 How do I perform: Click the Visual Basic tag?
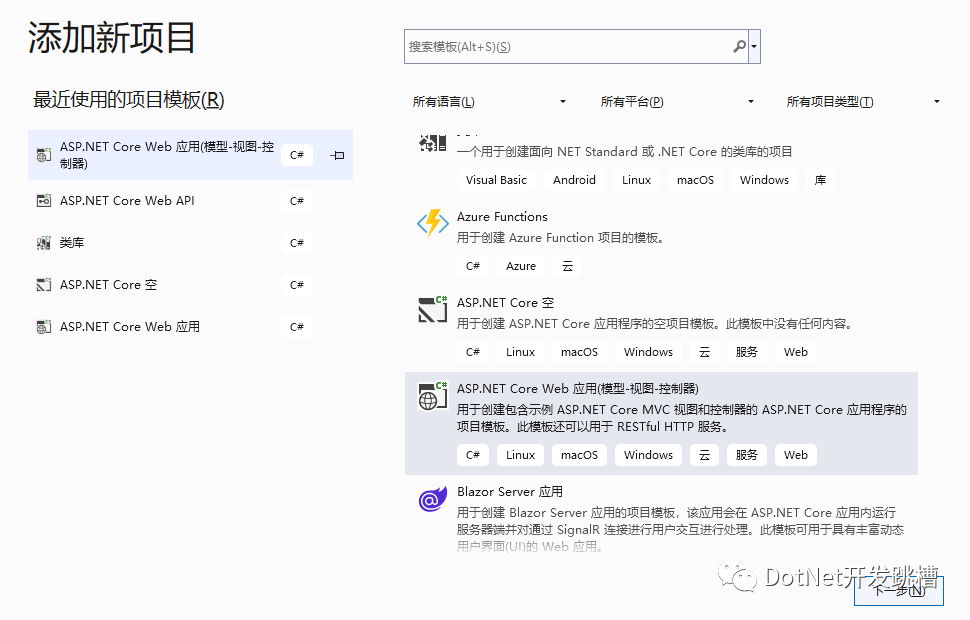[496, 180]
